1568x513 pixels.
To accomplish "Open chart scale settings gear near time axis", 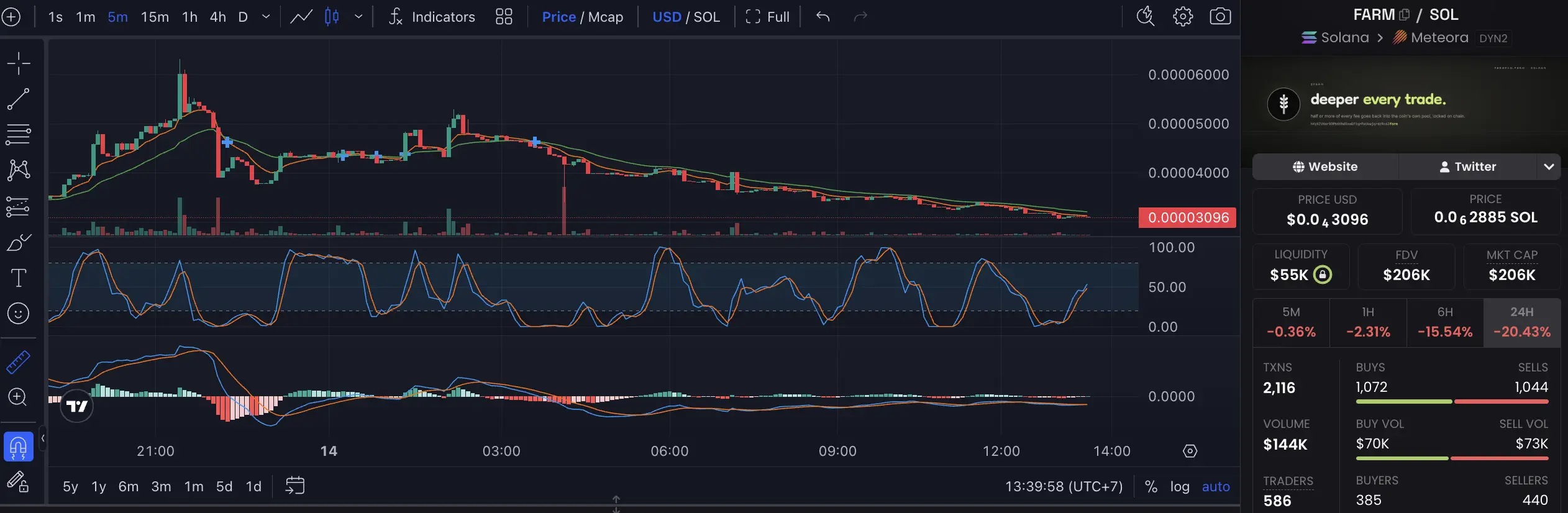I will tap(1190, 451).
